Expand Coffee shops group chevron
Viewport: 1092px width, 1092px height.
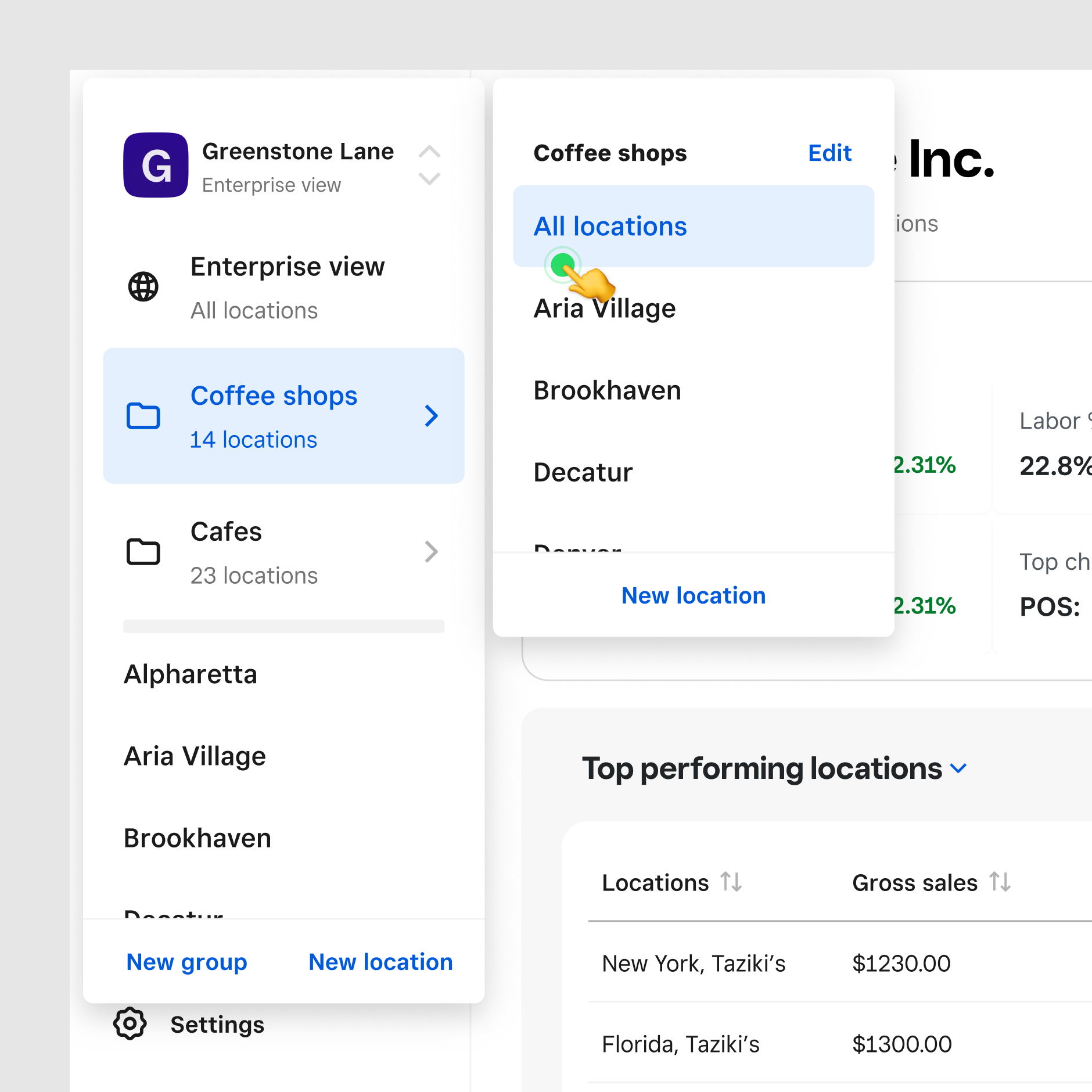pos(431,416)
